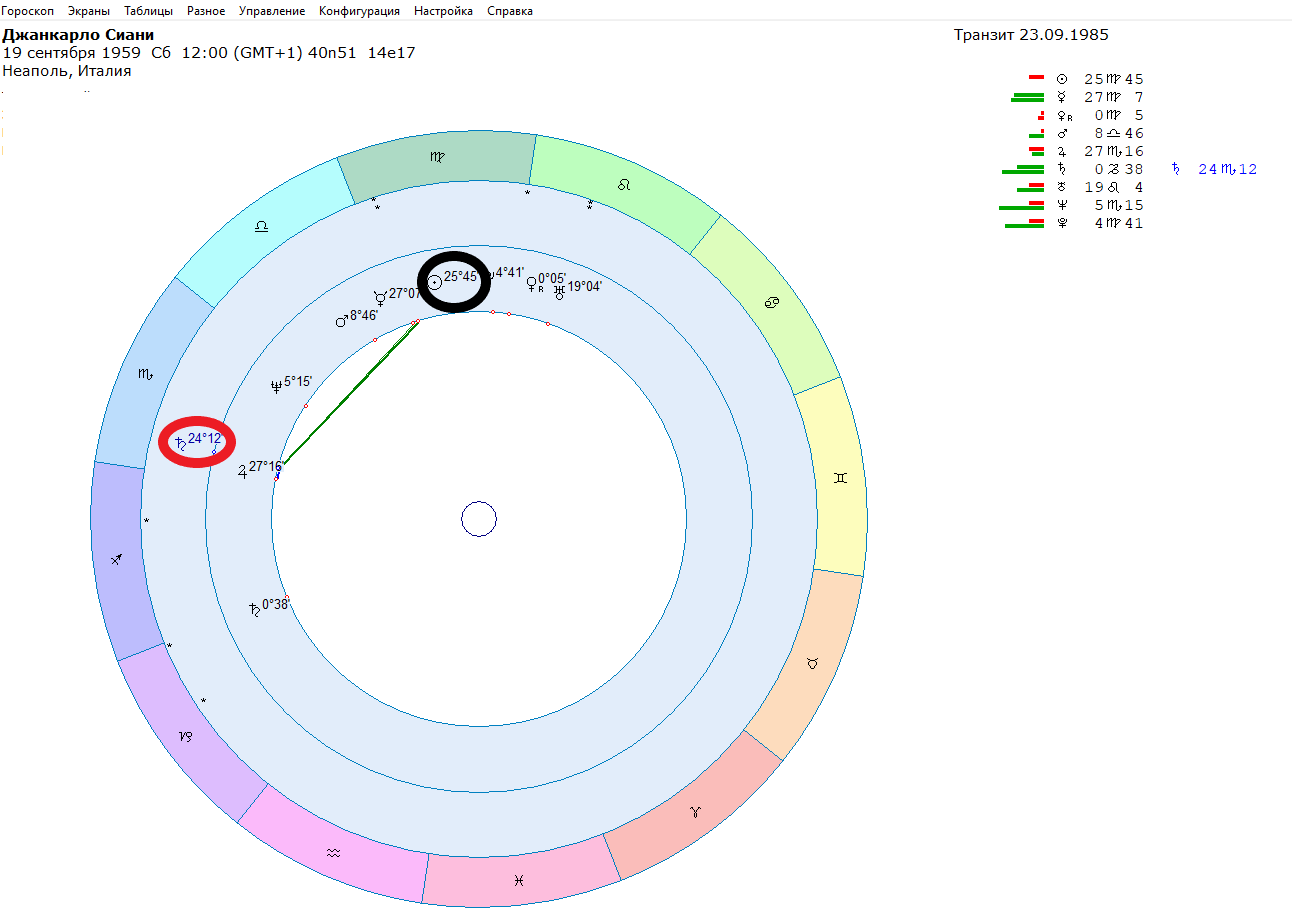Click the Scorpio sign on zodiac ring
The width and height of the screenshot is (1292, 924).
[x=146, y=374]
